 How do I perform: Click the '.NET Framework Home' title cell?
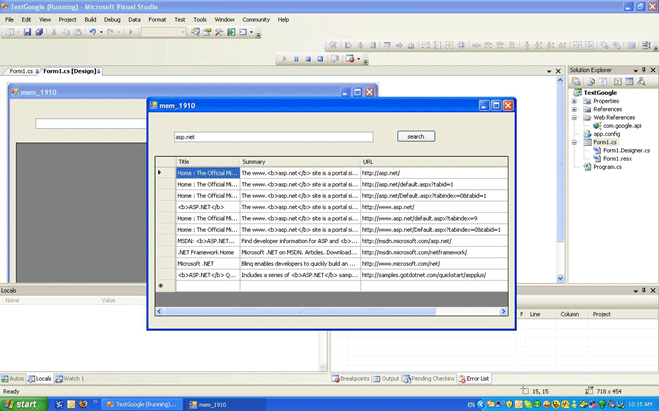tap(208, 252)
